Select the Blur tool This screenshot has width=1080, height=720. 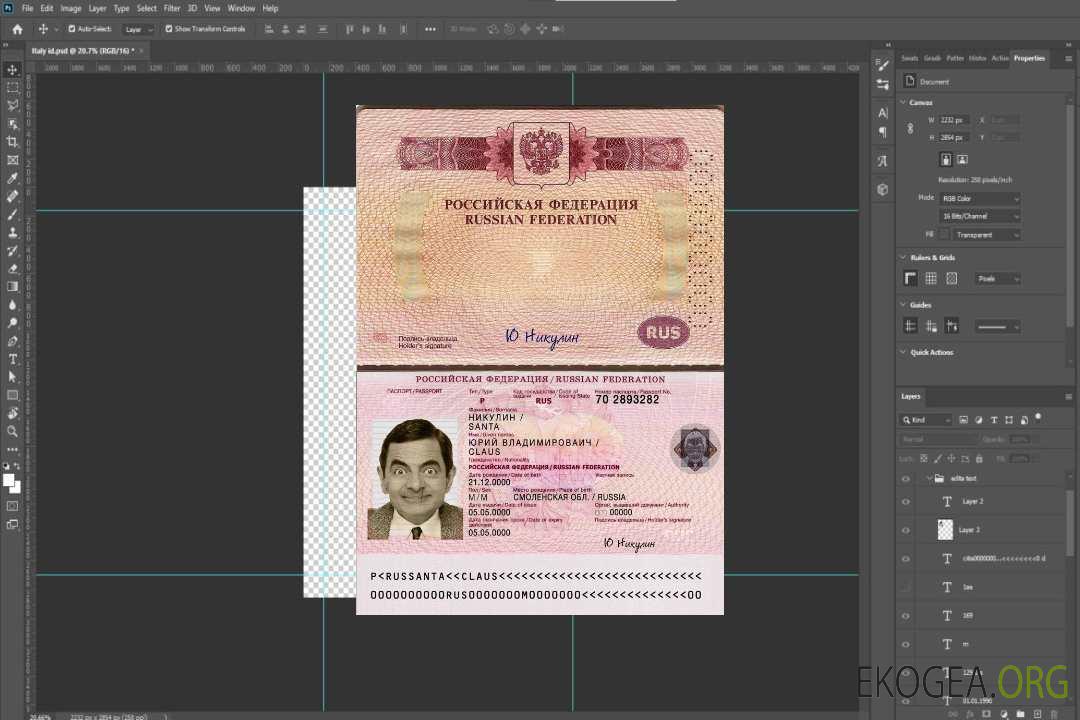click(12, 305)
